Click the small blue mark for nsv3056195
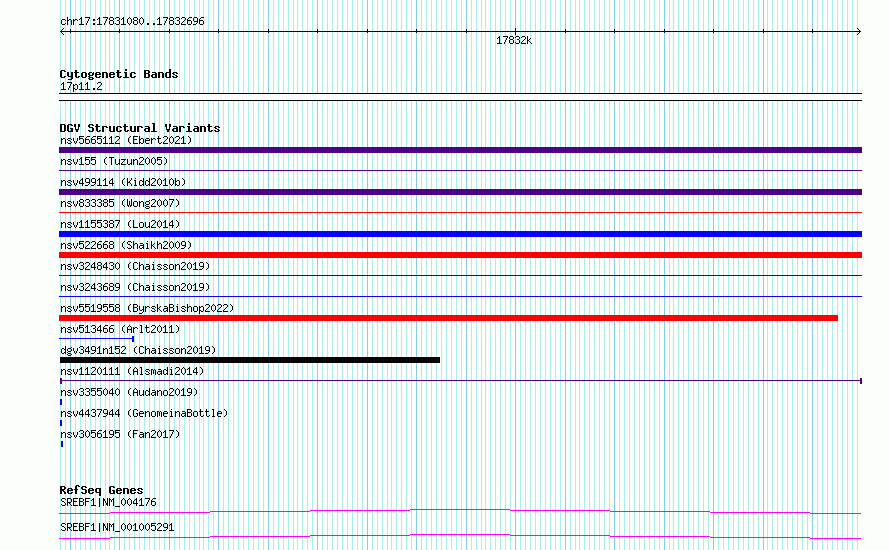 tap(61, 444)
